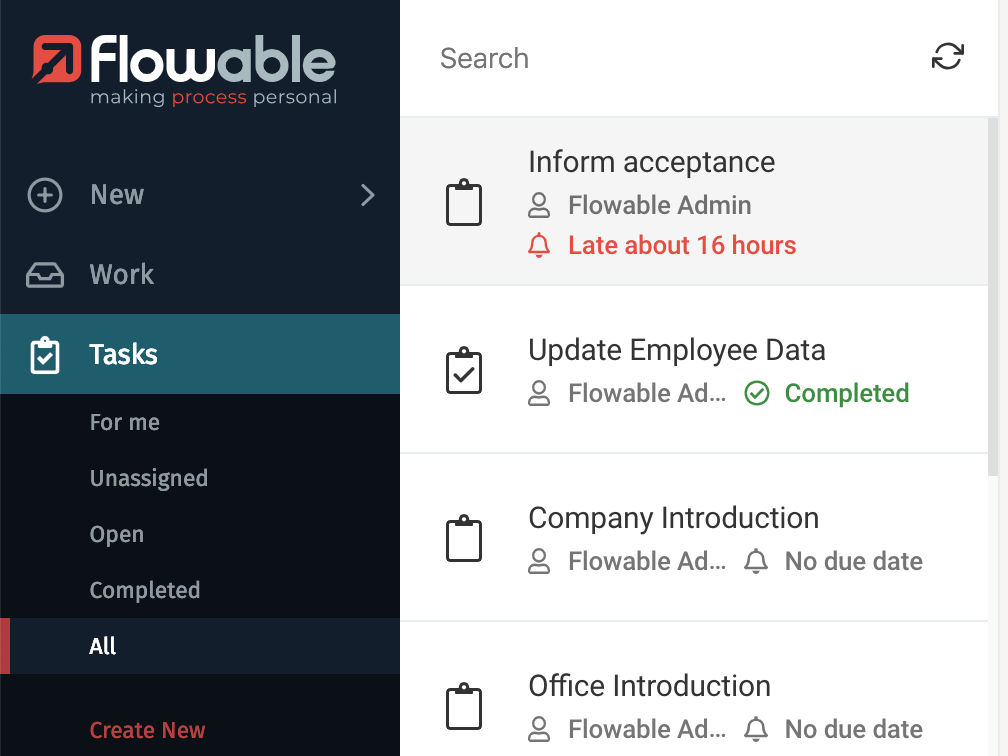Click the plus icon next to New
The image size is (1008, 756).
[x=45, y=195]
